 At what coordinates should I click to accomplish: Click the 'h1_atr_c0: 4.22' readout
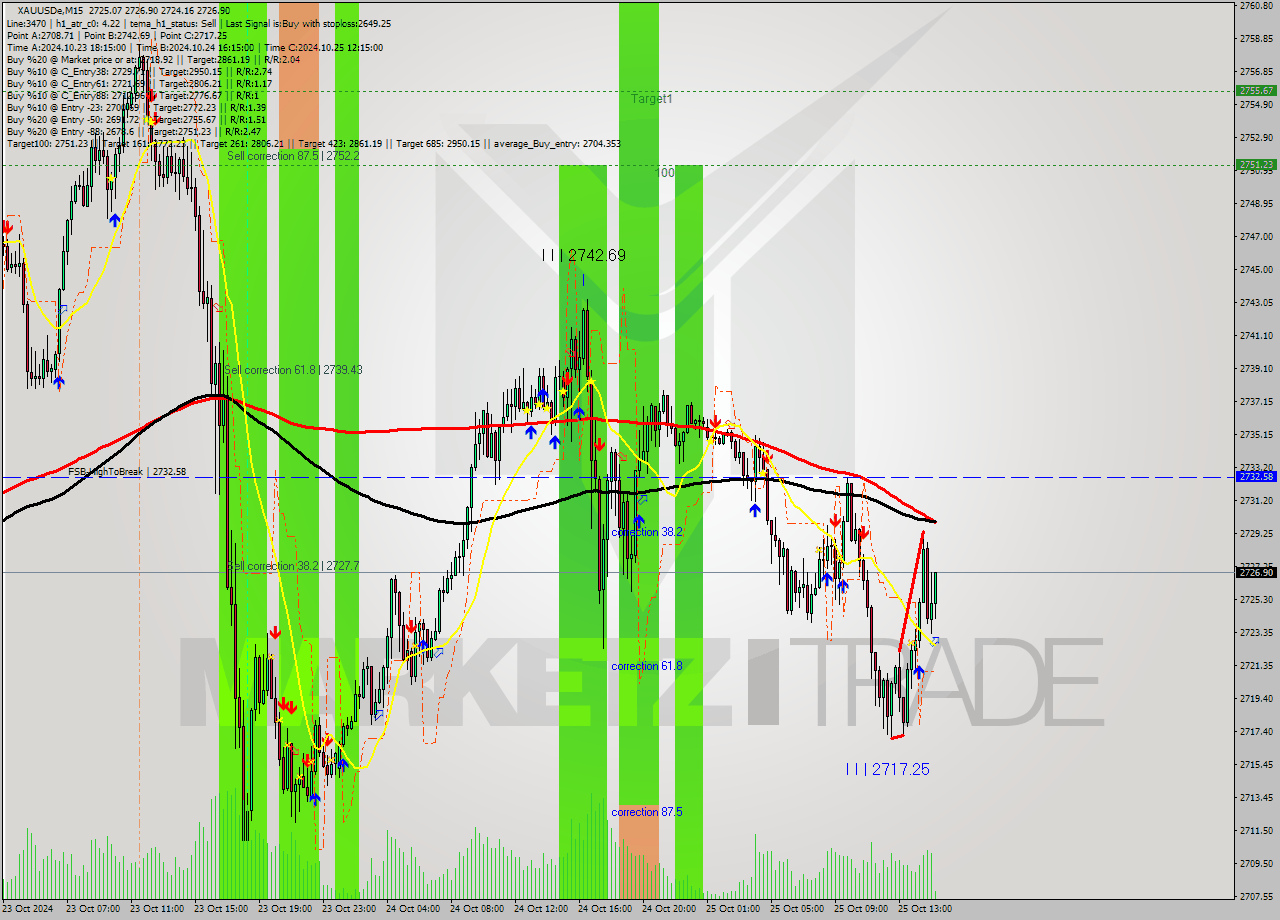89,23
